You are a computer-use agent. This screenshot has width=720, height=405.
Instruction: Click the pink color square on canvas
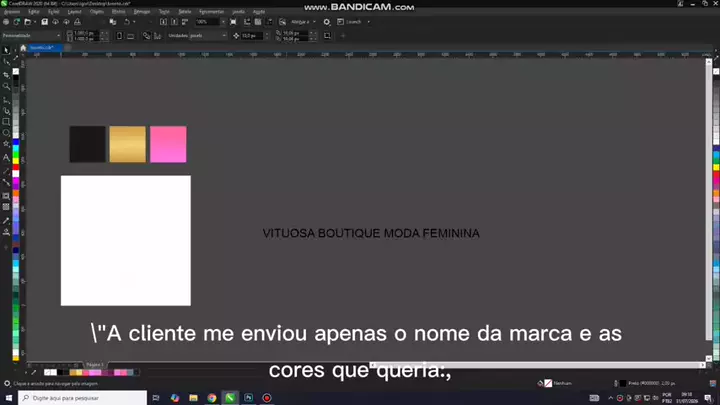click(168, 144)
